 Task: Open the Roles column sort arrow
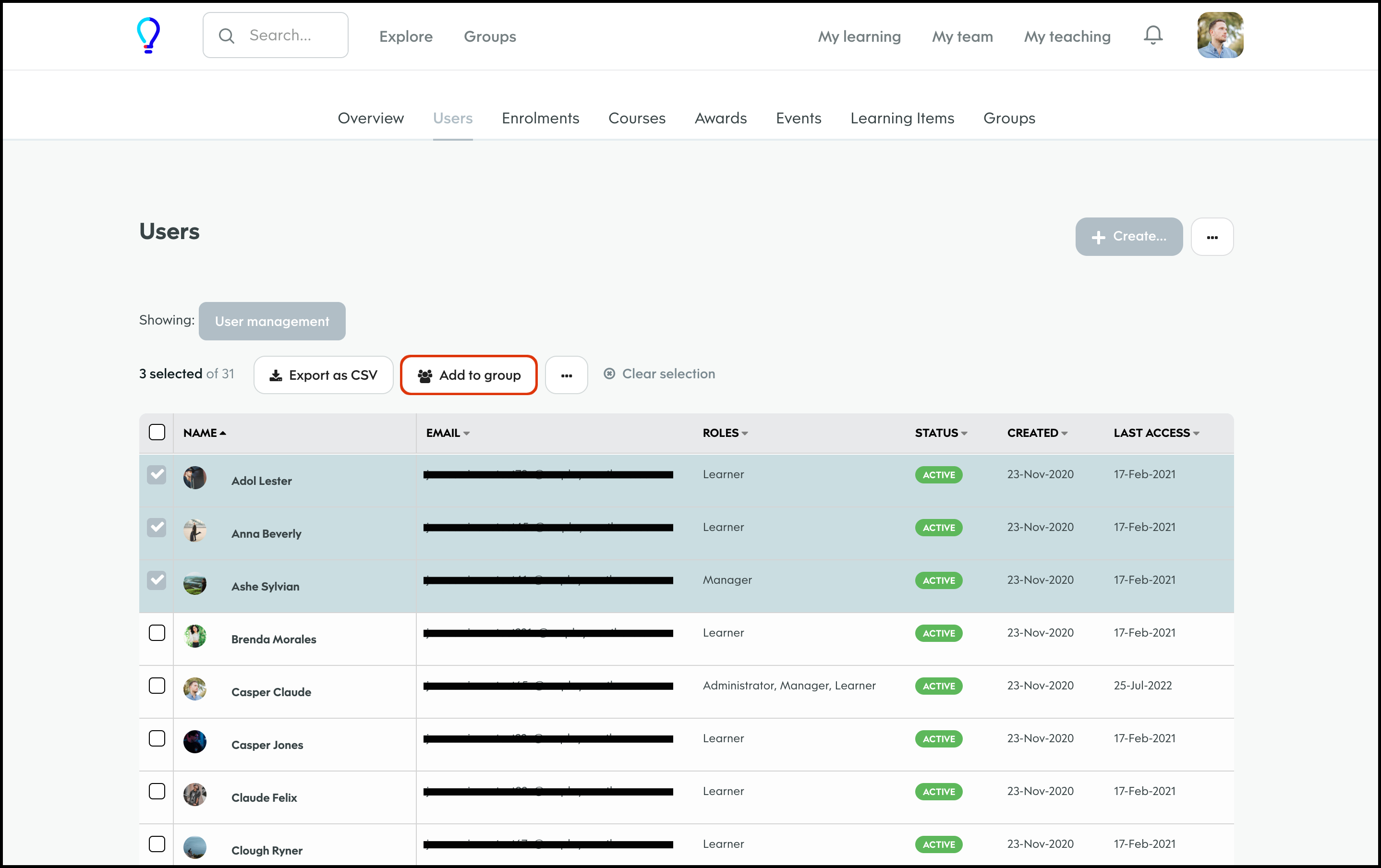click(x=744, y=434)
